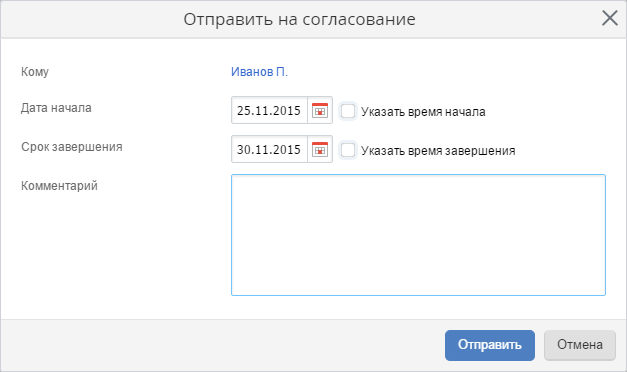
Task: Click the Указать время завершения label text
Action: point(438,151)
